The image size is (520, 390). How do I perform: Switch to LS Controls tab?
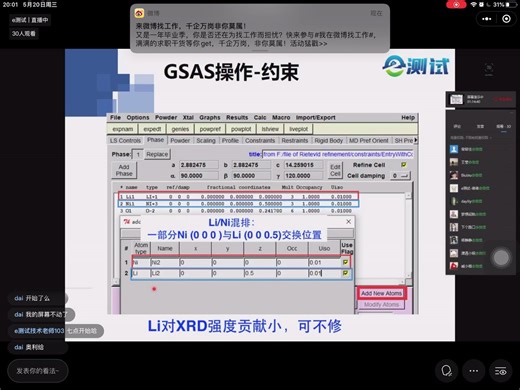(125, 140)
